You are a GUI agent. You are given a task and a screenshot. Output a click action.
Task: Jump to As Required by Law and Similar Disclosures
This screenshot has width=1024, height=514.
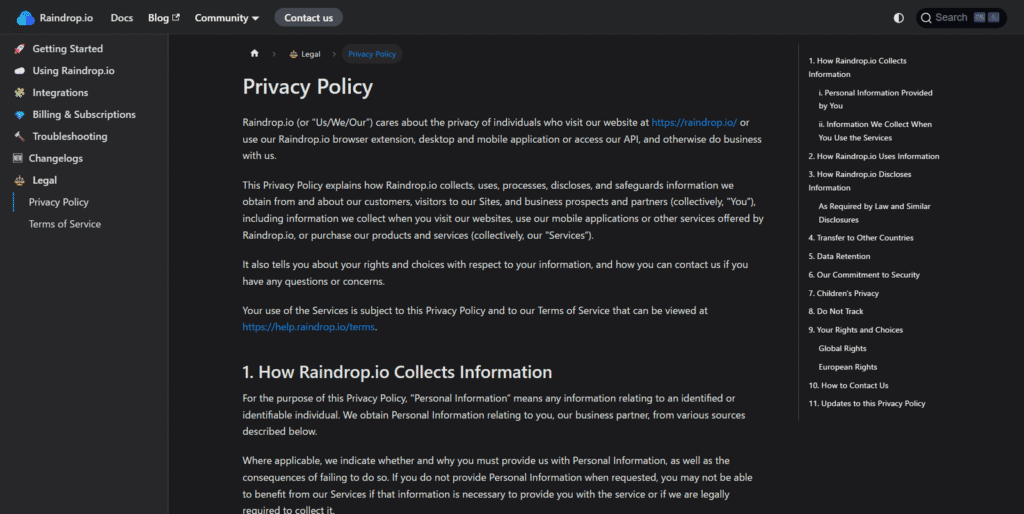[874, 213]
